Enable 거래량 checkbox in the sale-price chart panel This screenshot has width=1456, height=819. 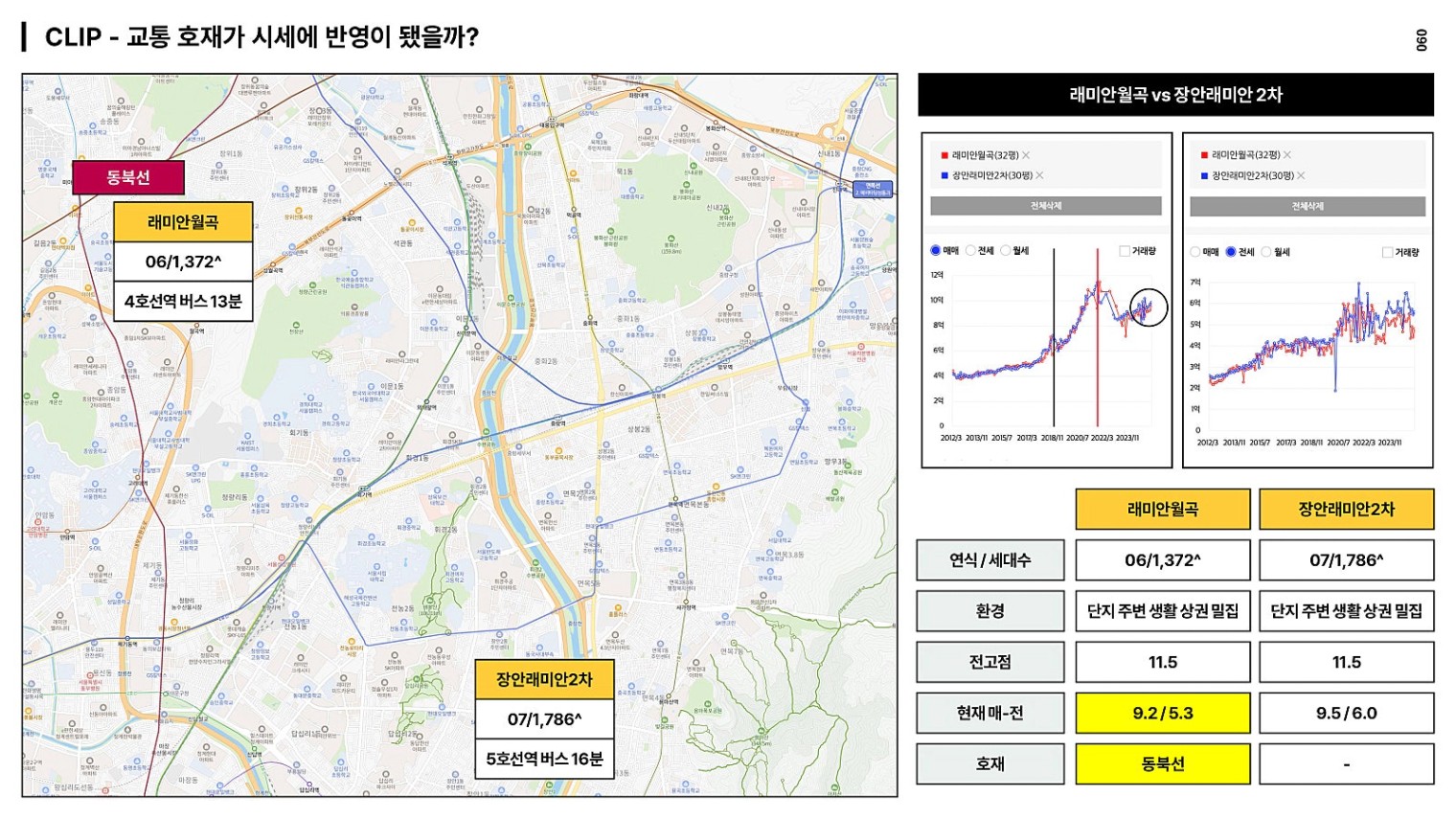1125,251
